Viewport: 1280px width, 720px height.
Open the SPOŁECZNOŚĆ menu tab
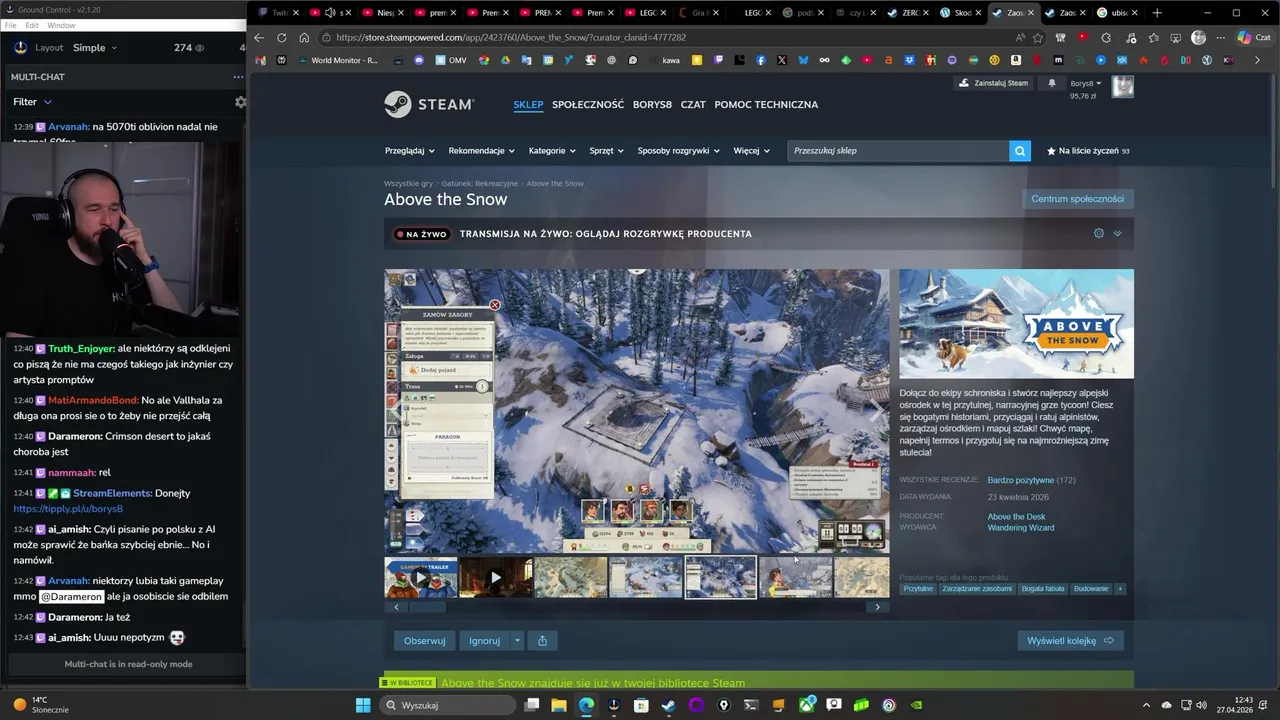pyautogui.click(x=588, y=104)
